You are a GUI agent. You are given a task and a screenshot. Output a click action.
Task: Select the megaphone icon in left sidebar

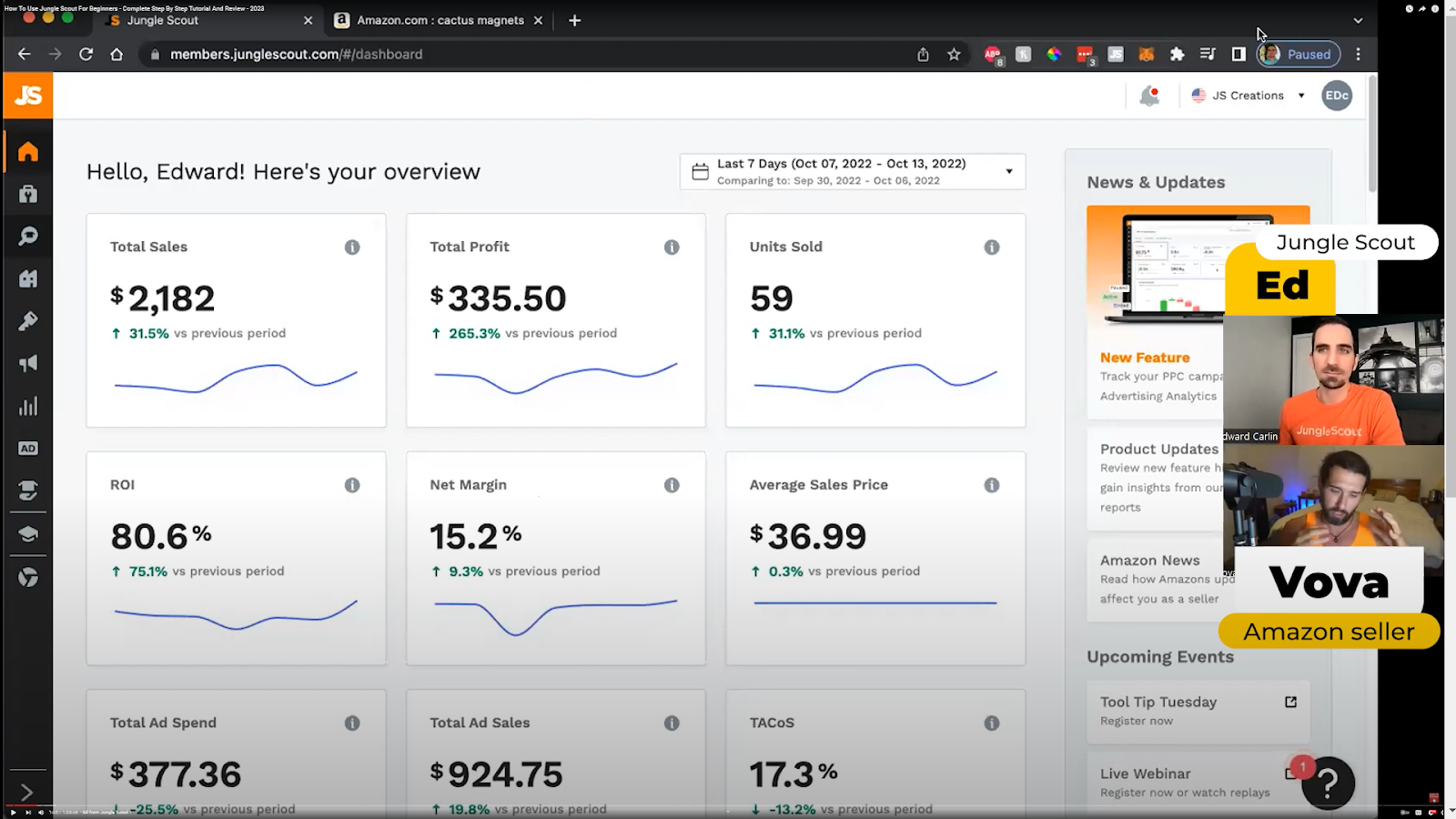28,364
